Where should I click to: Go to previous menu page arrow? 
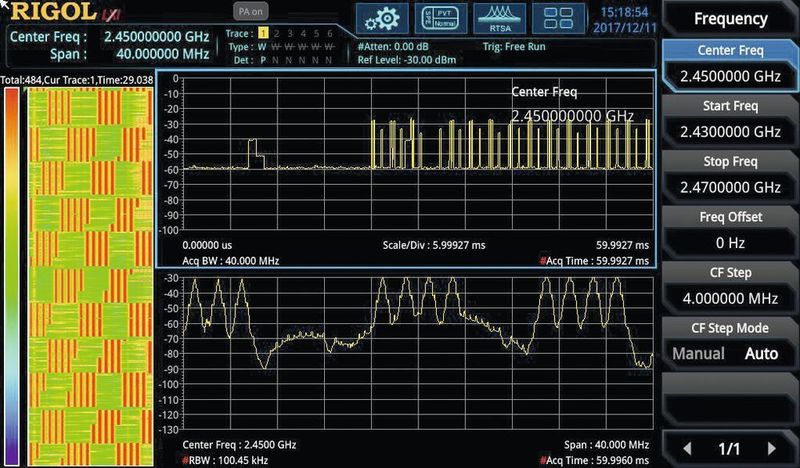[687, 449]
